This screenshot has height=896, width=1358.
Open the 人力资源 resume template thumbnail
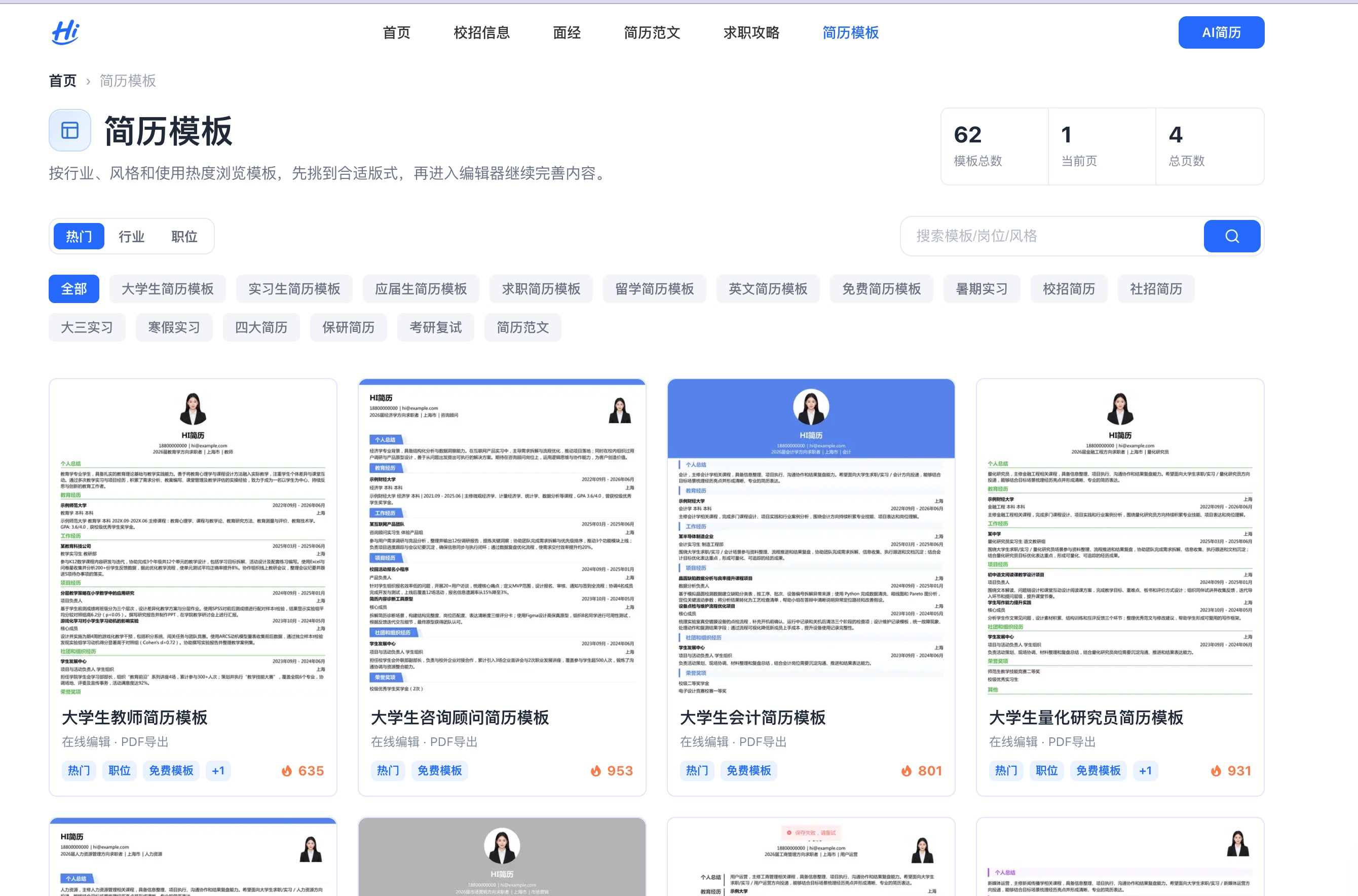(x=193, y=856)
